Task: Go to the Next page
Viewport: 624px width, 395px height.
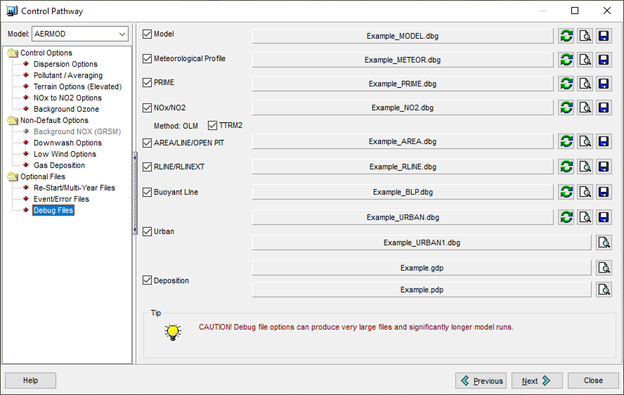Action: 536,381
